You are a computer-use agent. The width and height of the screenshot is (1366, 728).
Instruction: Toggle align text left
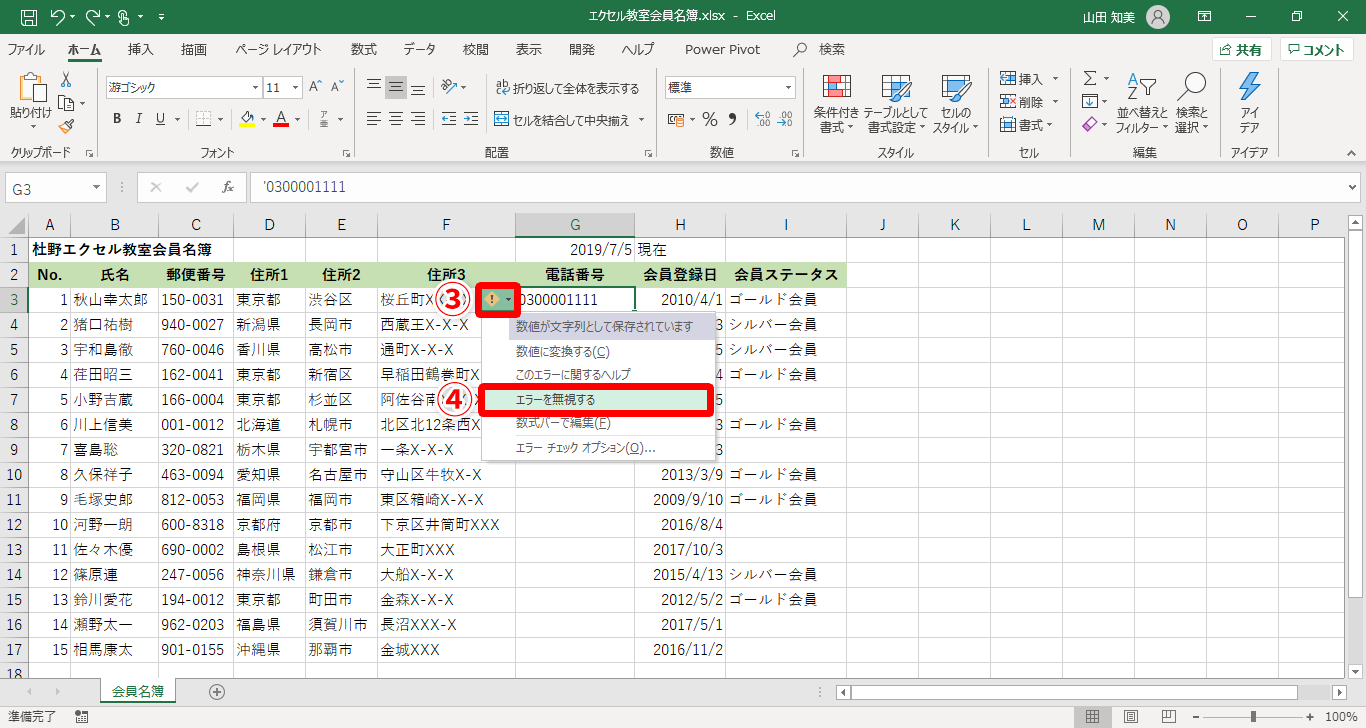coord(373,119)
